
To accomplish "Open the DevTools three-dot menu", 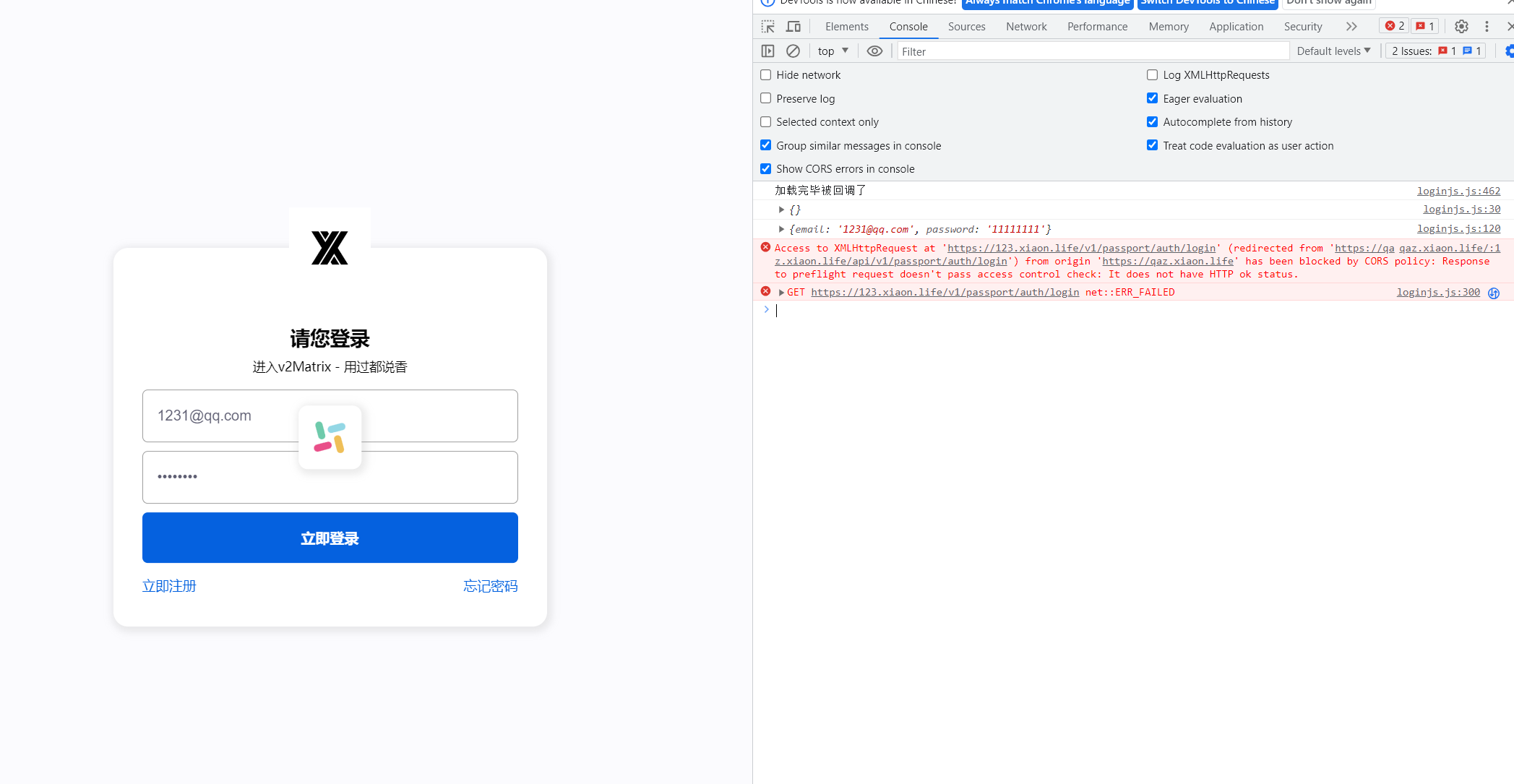I will pos(1487,27).
